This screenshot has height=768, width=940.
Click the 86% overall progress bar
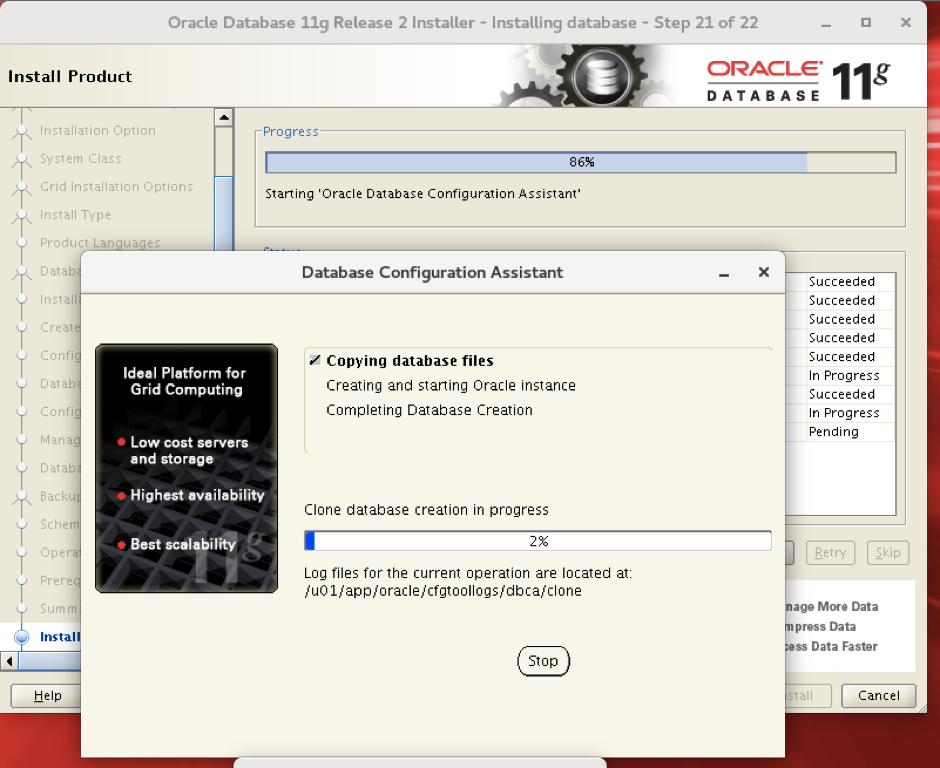click(x=580, y=161)
